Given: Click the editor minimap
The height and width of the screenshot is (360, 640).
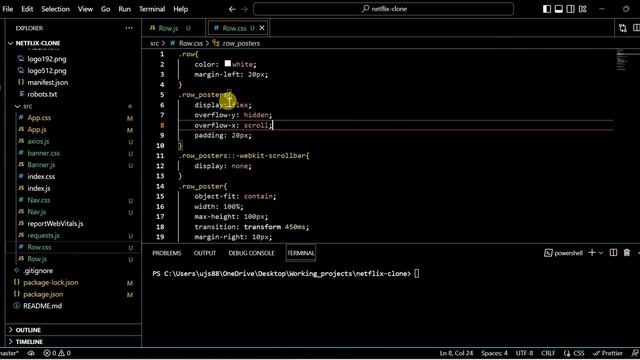Looking at the screenshot, I should (621, 60).
